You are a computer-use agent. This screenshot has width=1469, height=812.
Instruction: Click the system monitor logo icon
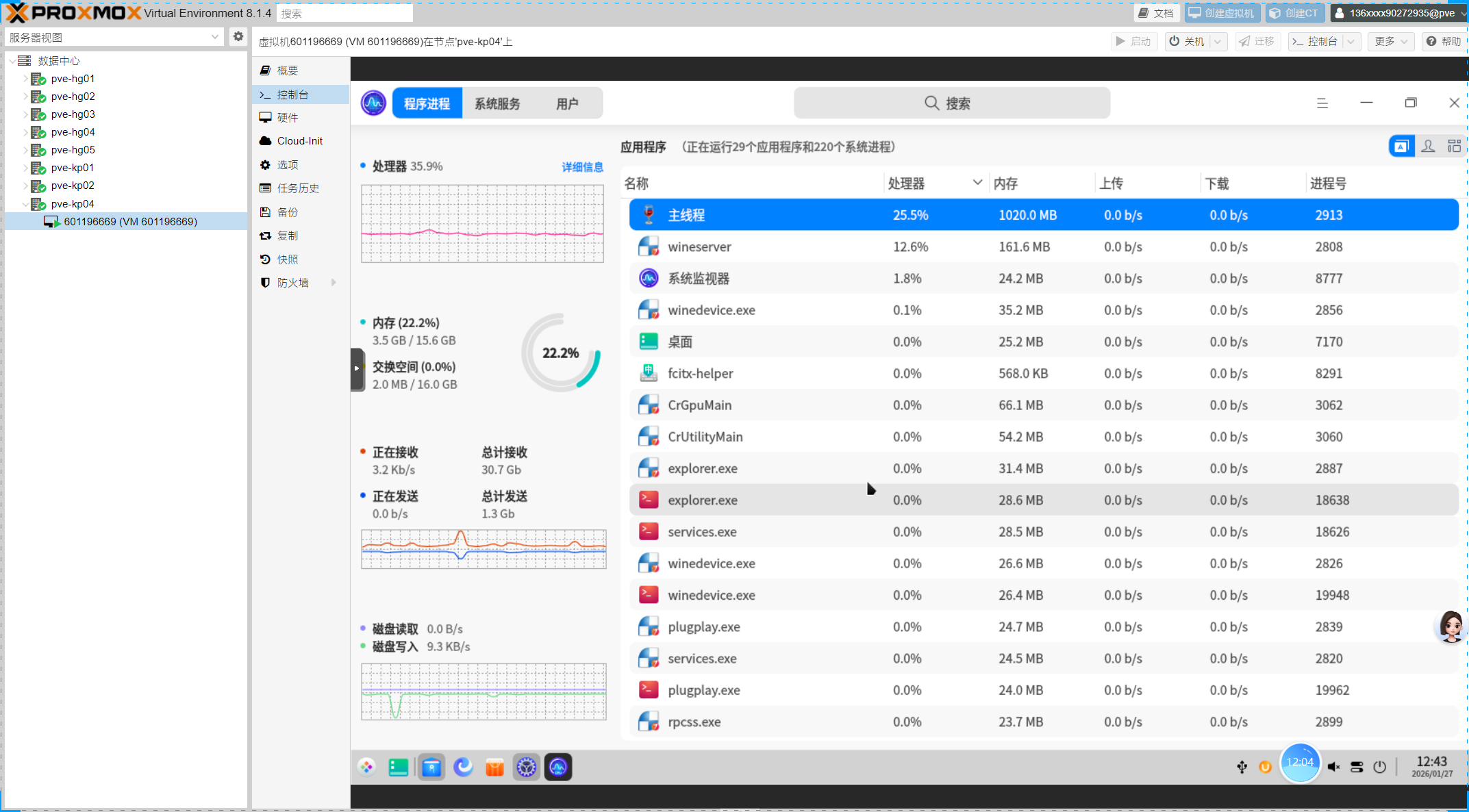coord(373,103)
